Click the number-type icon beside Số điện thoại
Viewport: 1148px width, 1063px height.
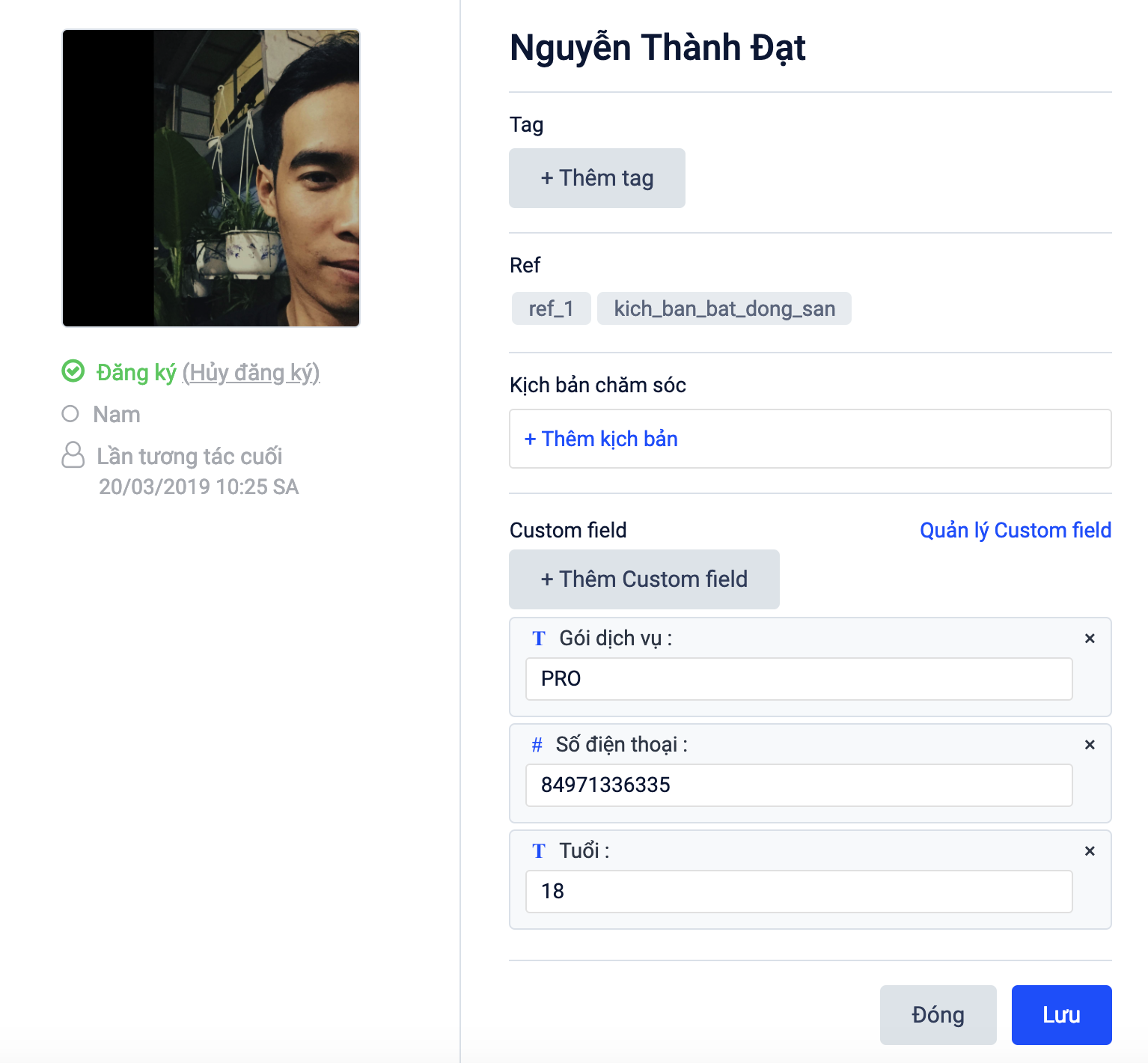pos(537,745)
